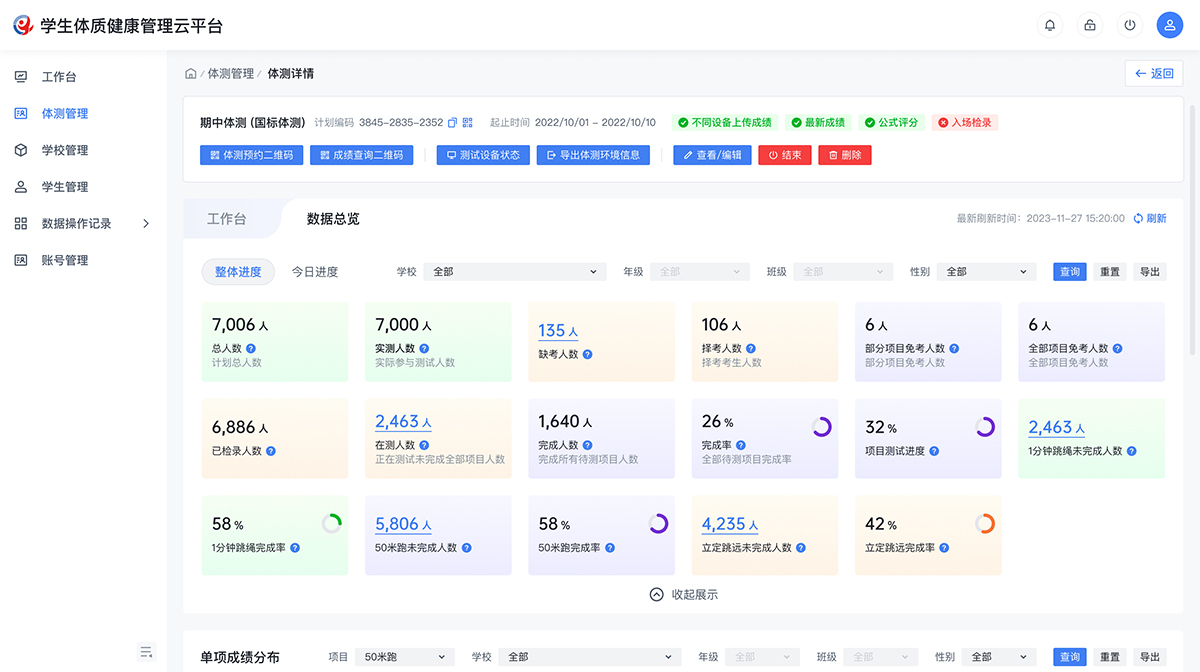Open the 性别 dropdown in 单项成绩分布

click(999, 657)
